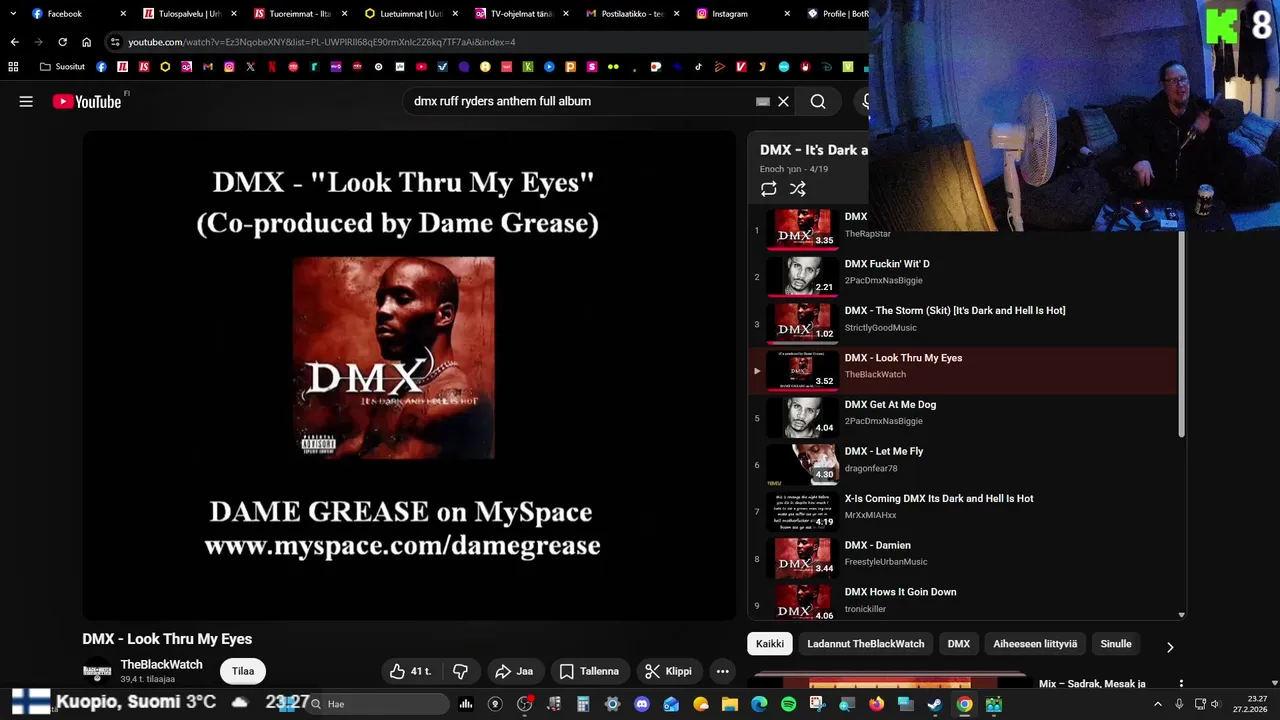Click the YouTube search magnifier button

click(x=818, y=101)
